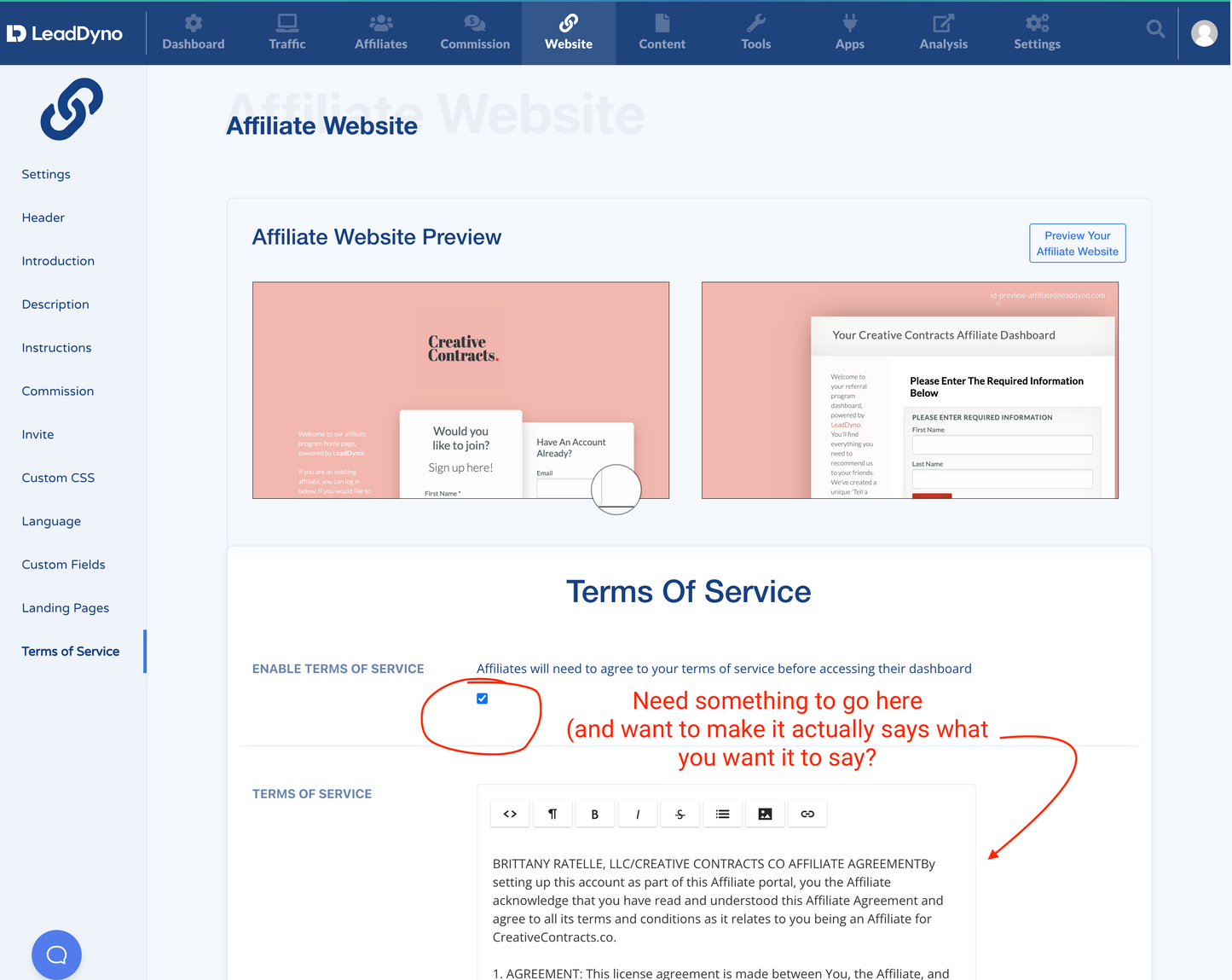Go to Landing Pages in the sidebar
Image resolution: width=1232 pixels, height=980 pixels.
tap(66, 608)
